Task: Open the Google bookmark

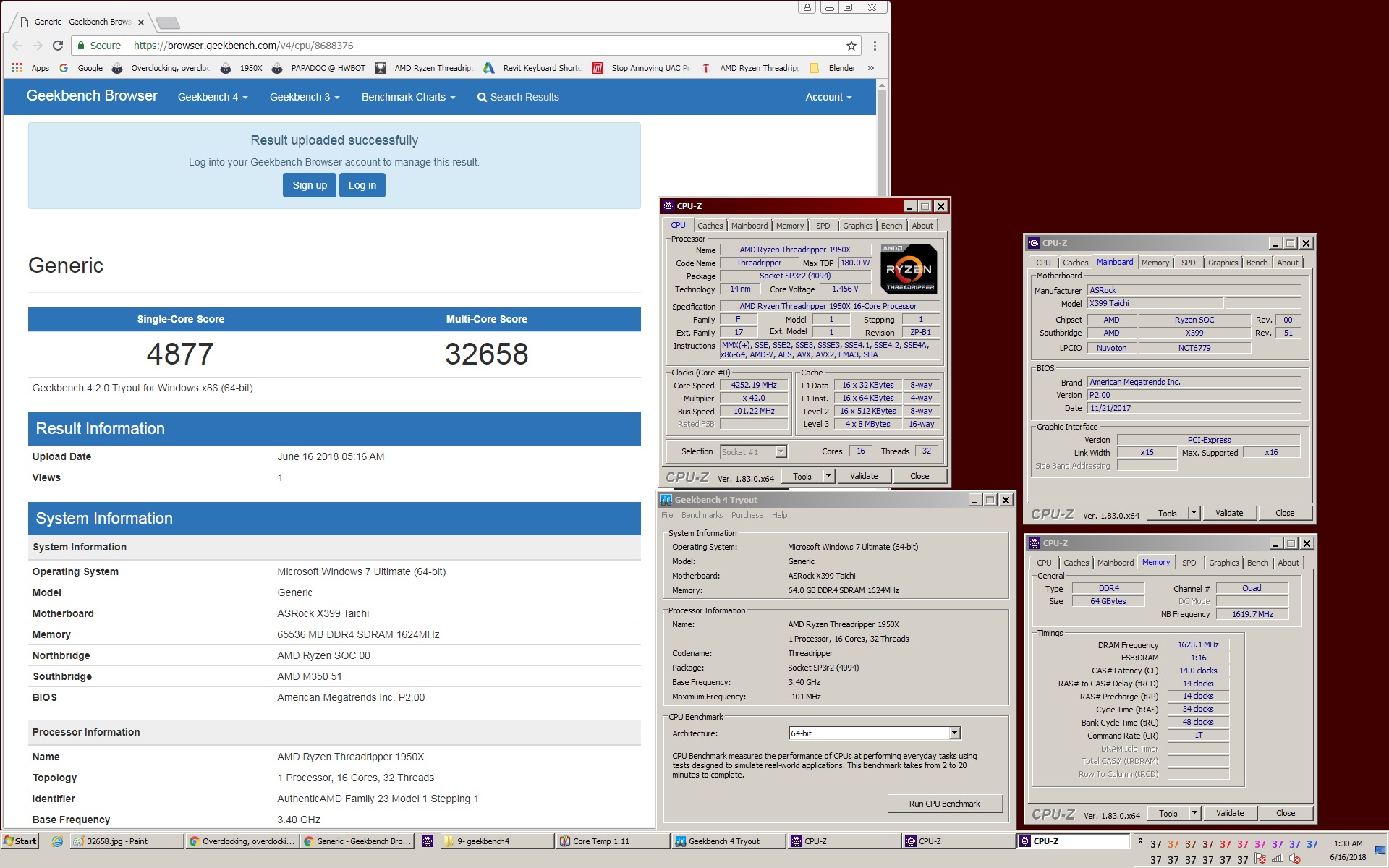Action: 81,68
